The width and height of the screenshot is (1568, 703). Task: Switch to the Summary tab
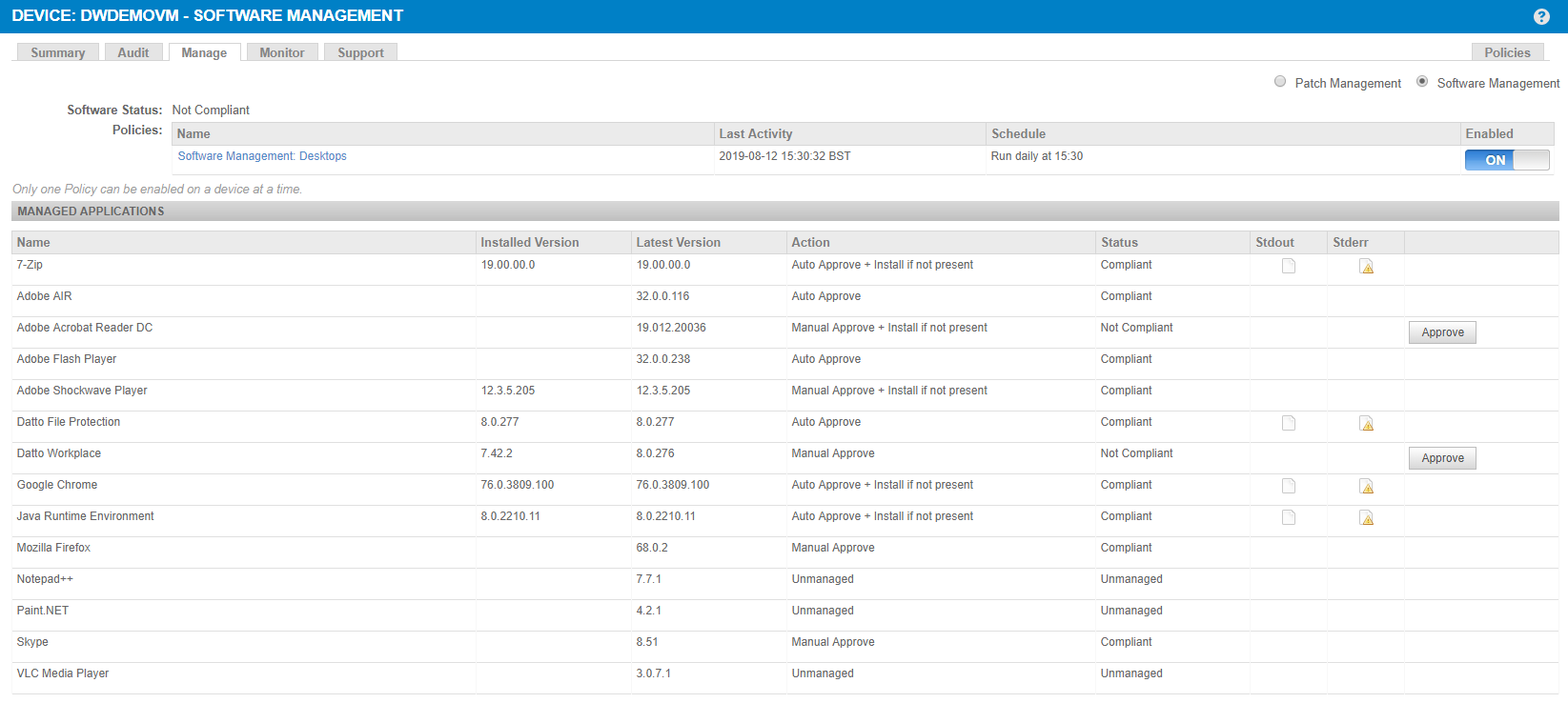coord(58,52)
